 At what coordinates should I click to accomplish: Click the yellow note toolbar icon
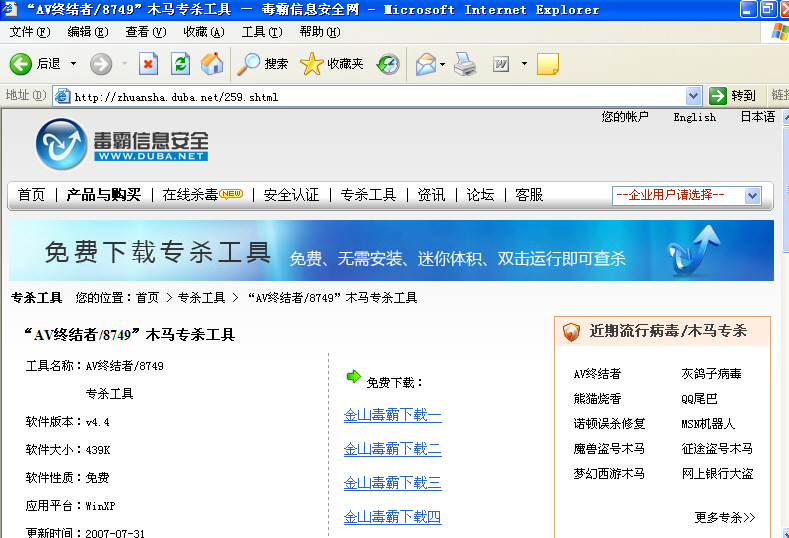548,64
